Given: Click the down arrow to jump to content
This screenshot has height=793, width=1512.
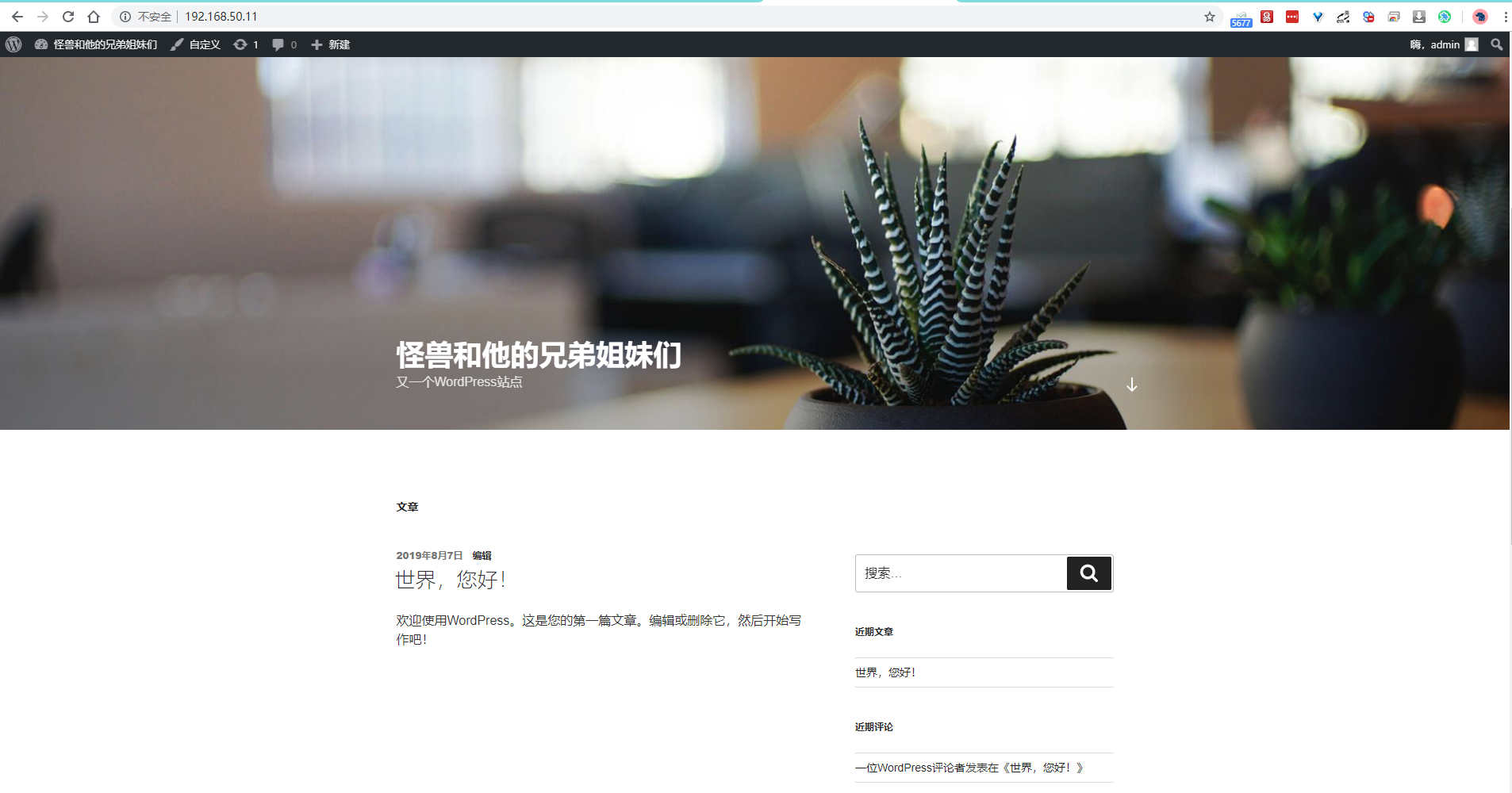Looking at the screenshot, I should point(1132,385).
